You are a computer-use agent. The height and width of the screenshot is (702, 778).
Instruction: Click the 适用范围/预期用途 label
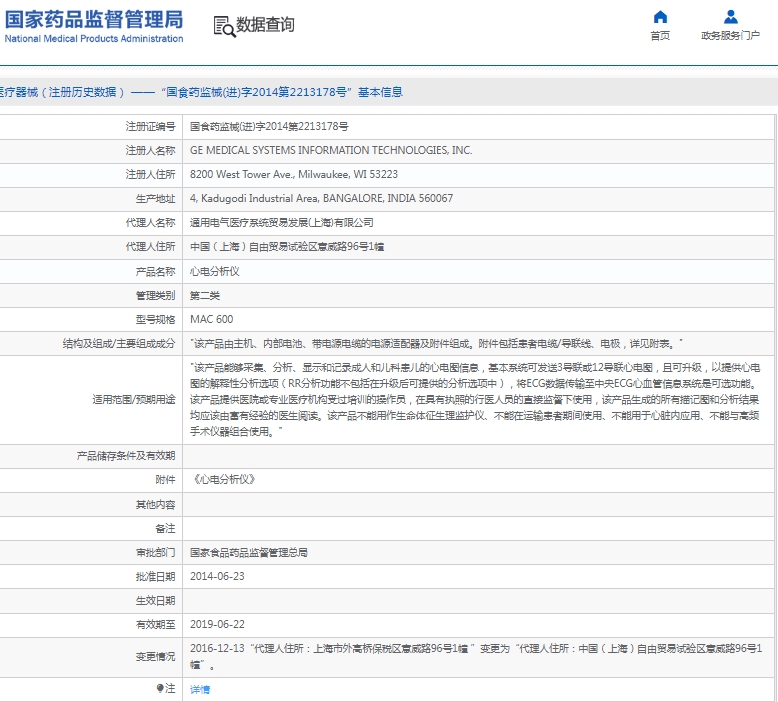pyautogui.click(x=134, y=399)
